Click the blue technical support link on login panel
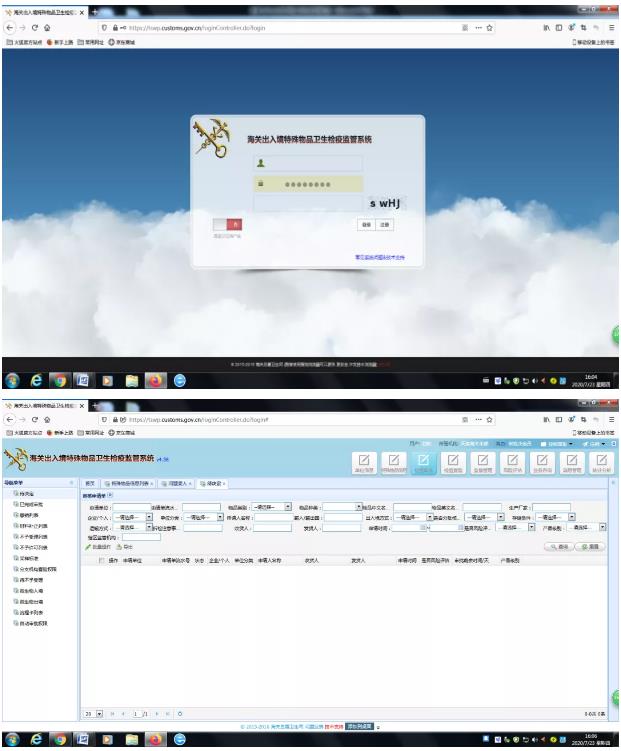Screen dimensions: 621x751 click(x=380, y=257)
